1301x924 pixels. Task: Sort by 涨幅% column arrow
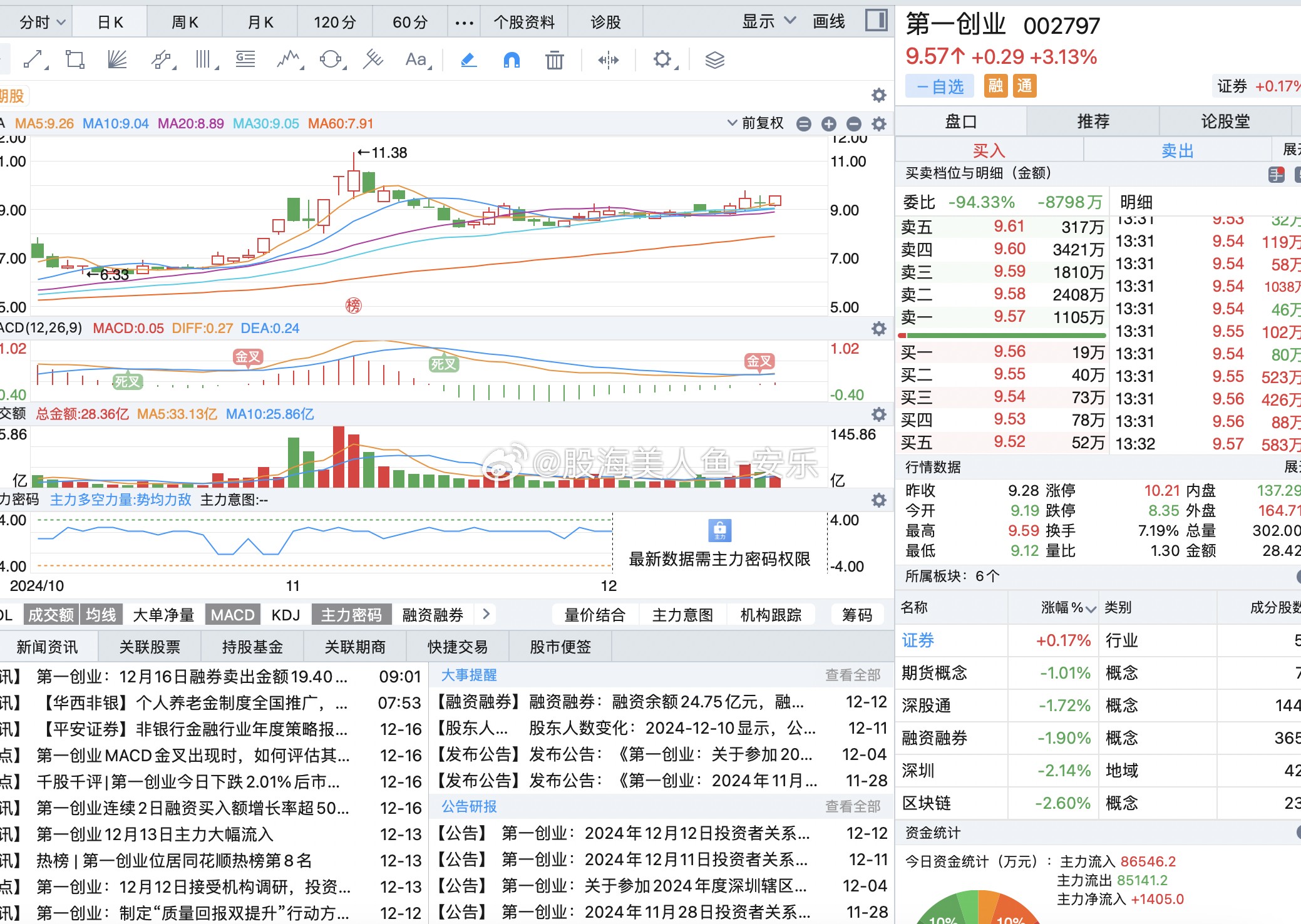point(1091,608)
